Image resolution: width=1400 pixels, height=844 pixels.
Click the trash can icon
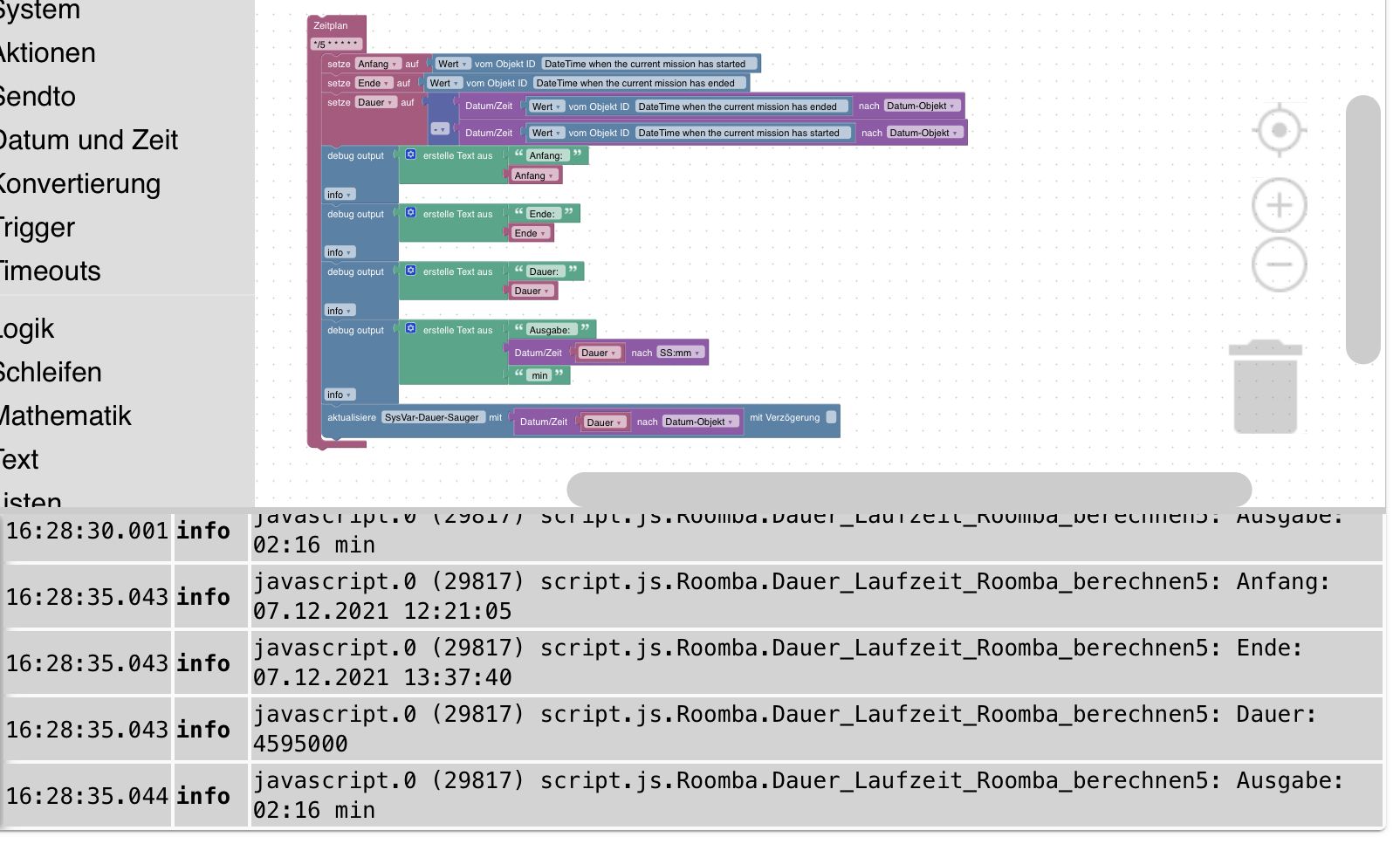(x=1265, y=386)
